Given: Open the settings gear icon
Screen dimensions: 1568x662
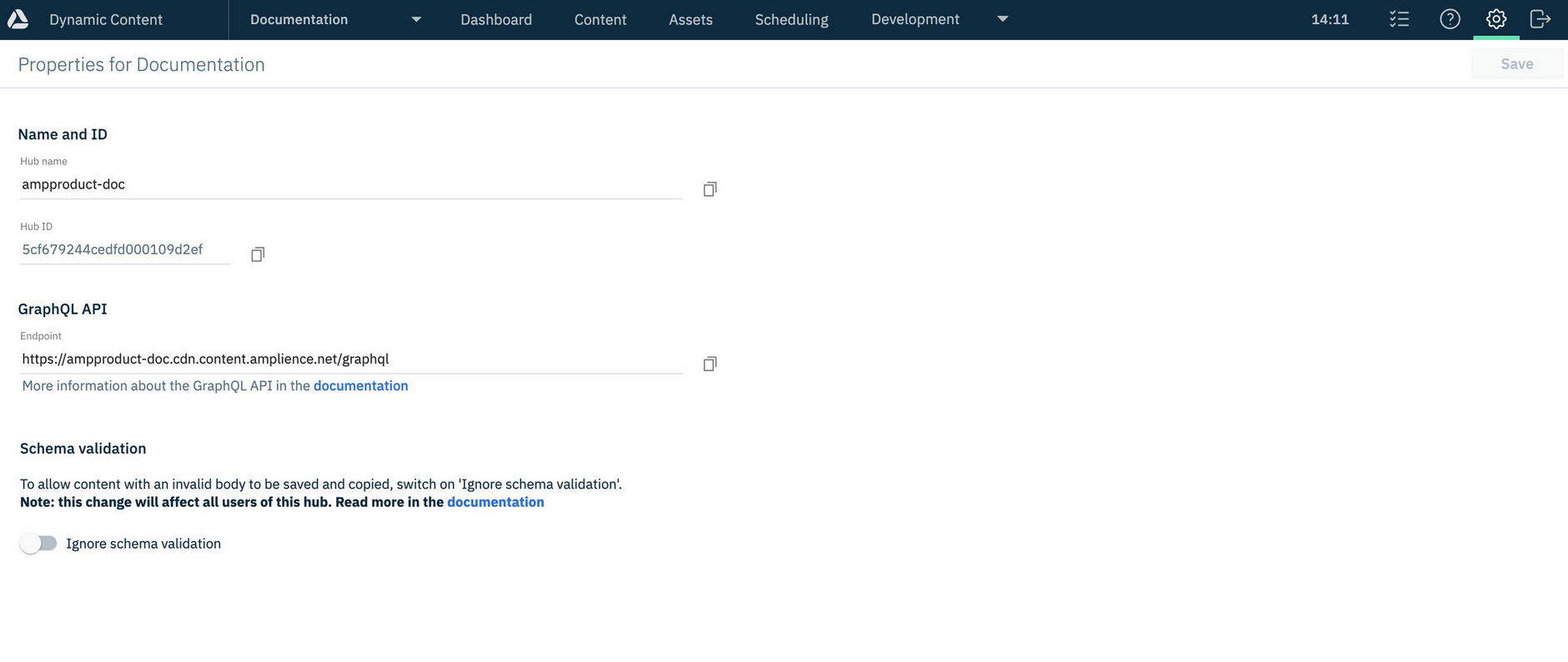Looking at the screenshot, I should pos(1496,19).
